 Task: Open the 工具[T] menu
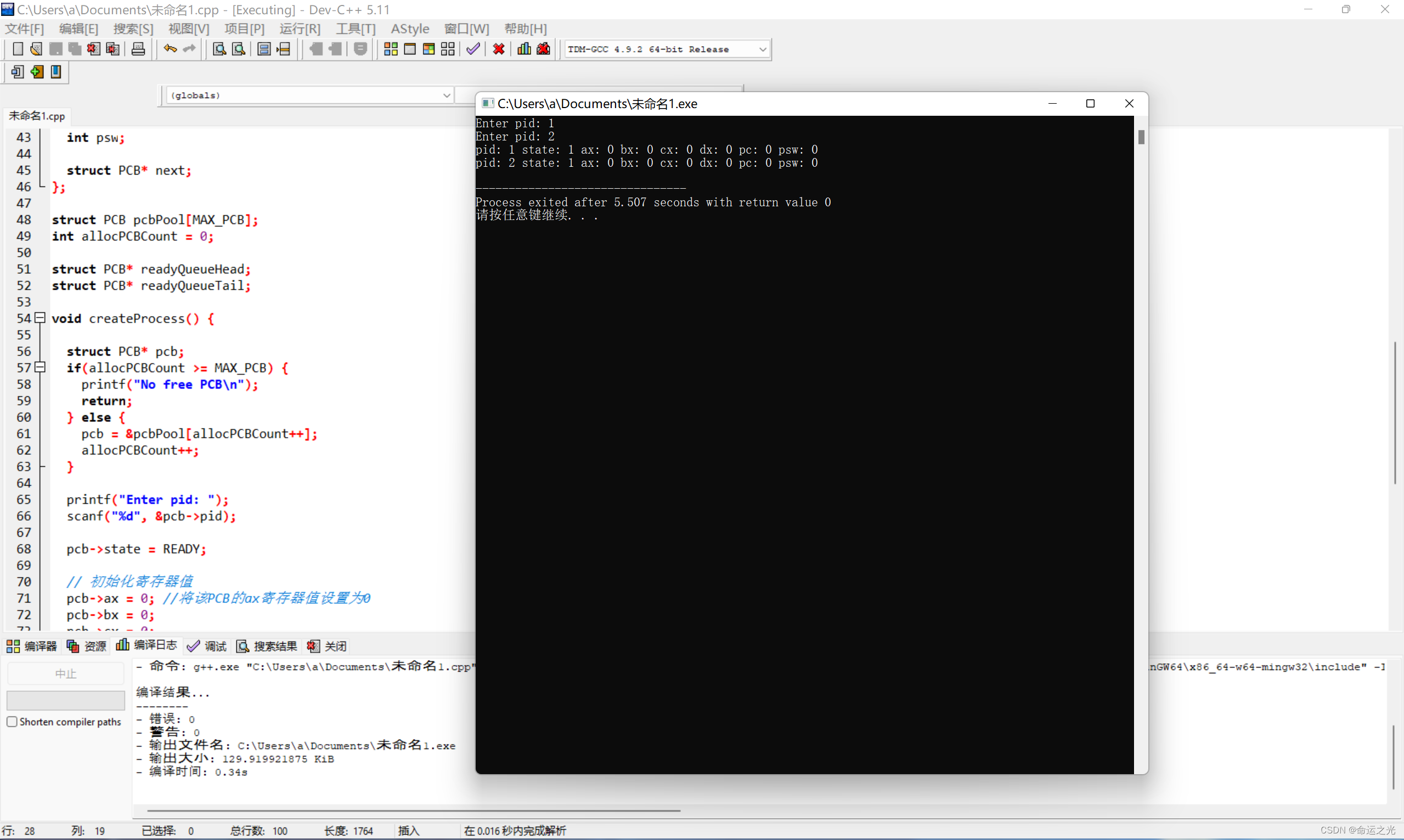[356, 29]
